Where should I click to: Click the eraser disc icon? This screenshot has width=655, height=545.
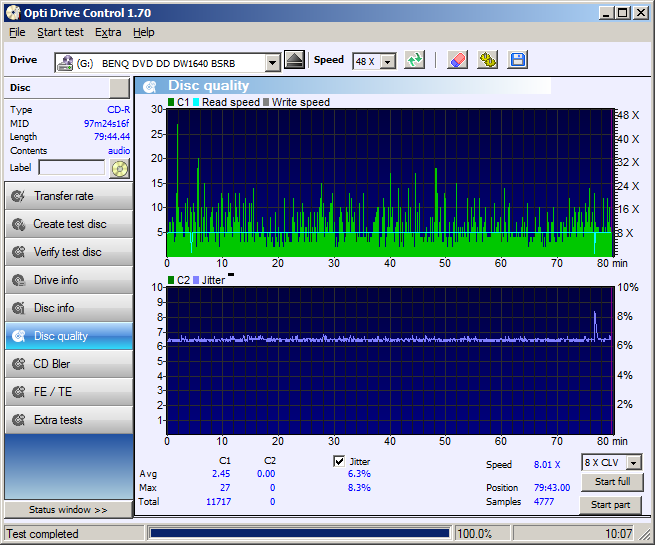457,60
